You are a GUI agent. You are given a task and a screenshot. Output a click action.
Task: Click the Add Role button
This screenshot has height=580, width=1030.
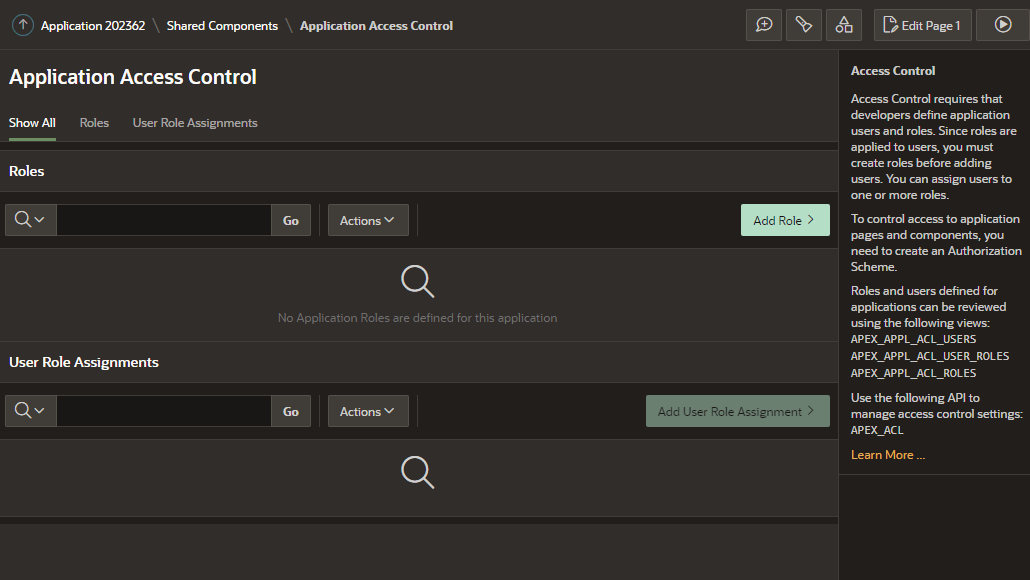[x=785, y=220]
